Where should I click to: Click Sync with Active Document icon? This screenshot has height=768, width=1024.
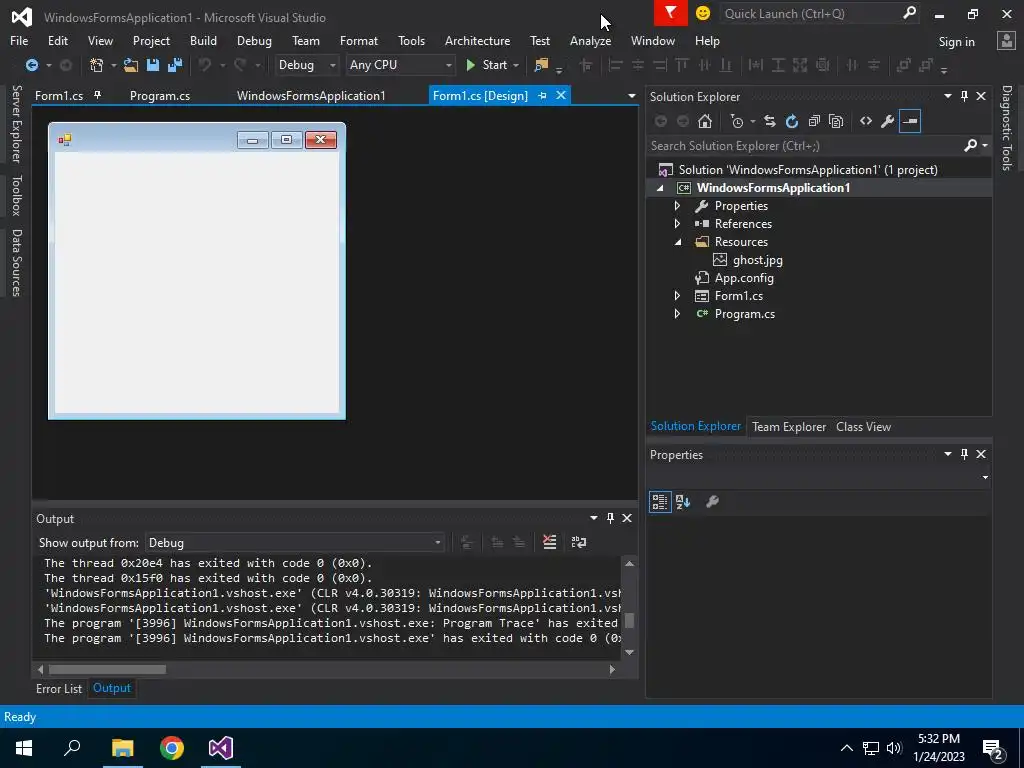click(770, 121)
